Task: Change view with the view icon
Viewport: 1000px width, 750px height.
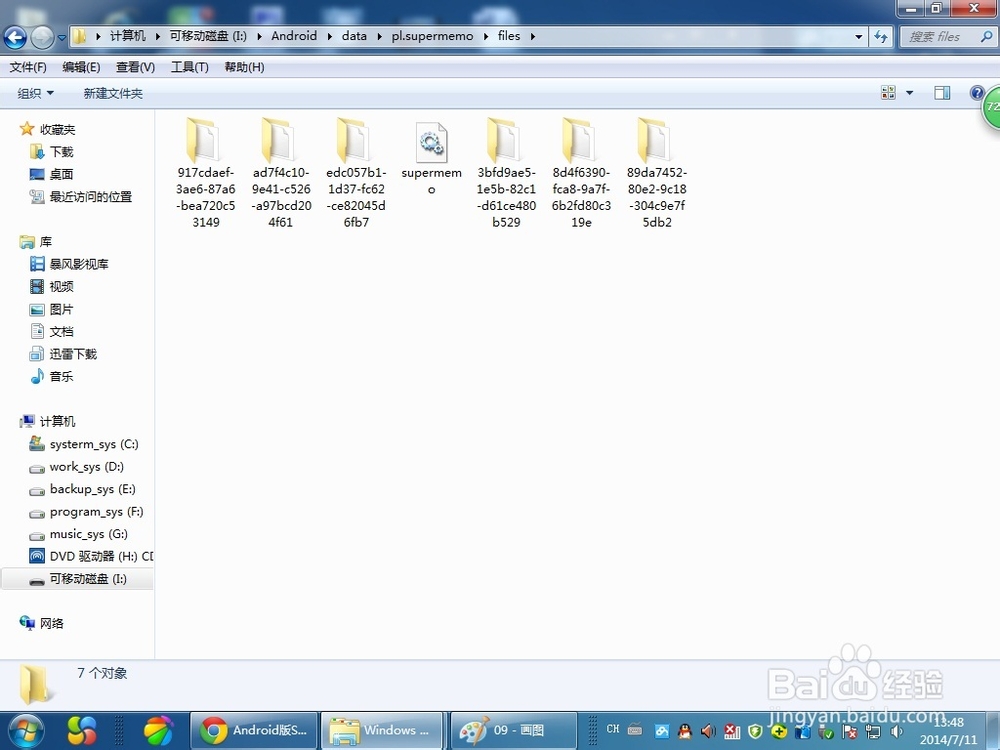Action: click(888, 93)
